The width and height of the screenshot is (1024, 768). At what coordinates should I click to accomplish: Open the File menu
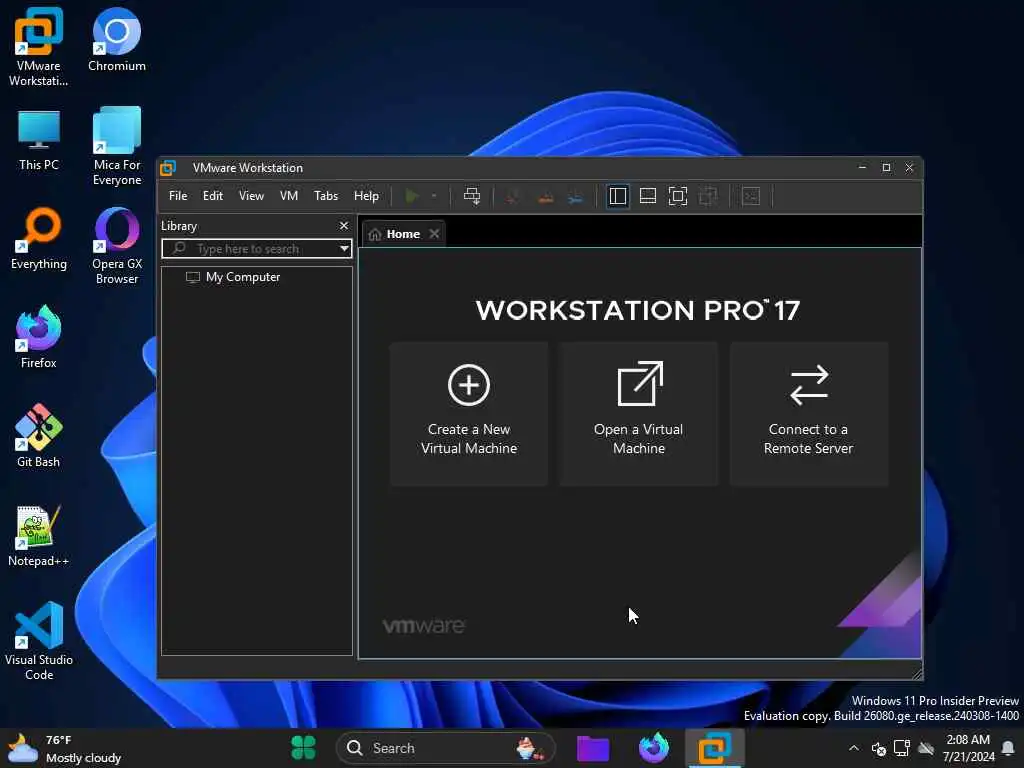pos(178,196)
